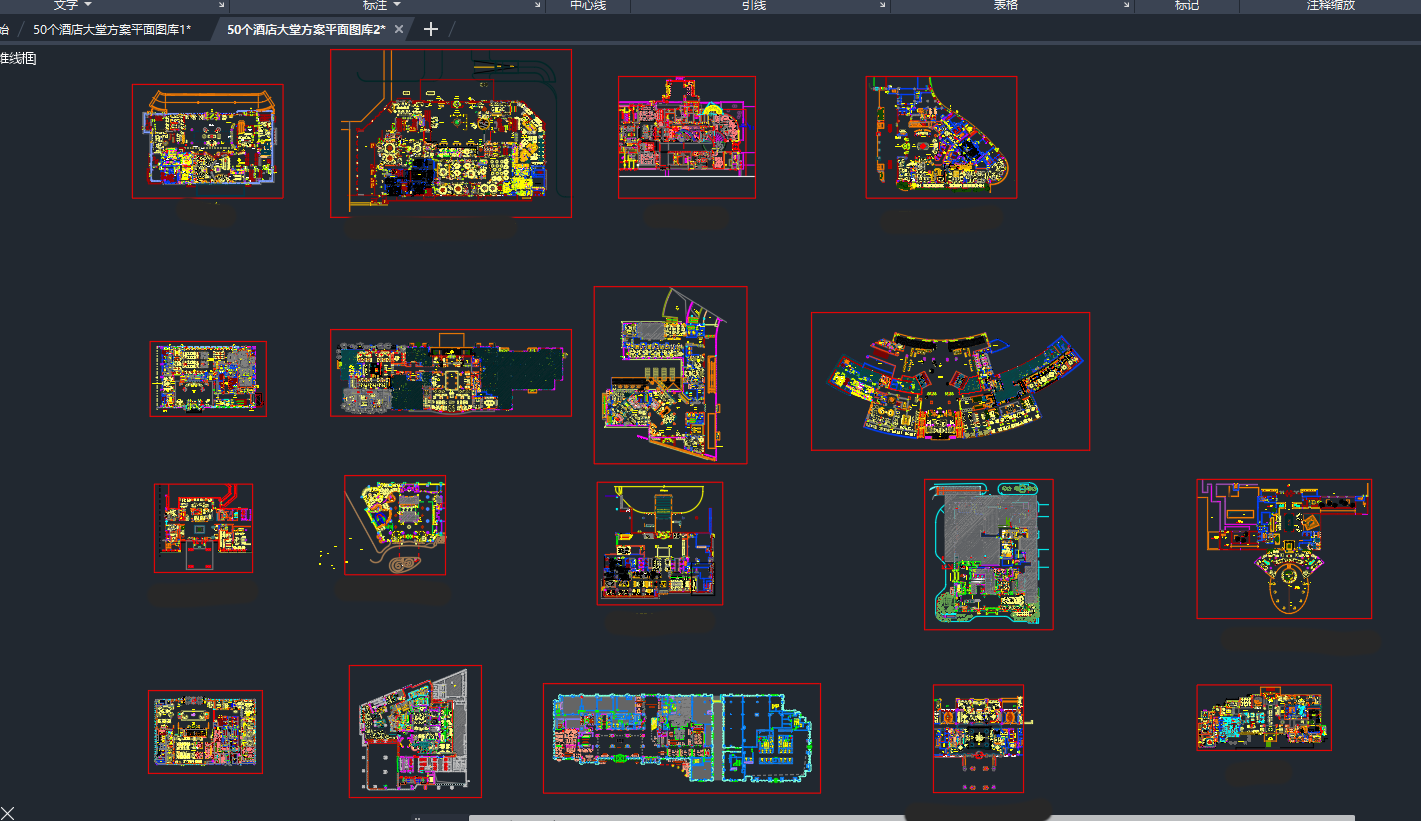Click the 引线 panel title

point(753,5)
